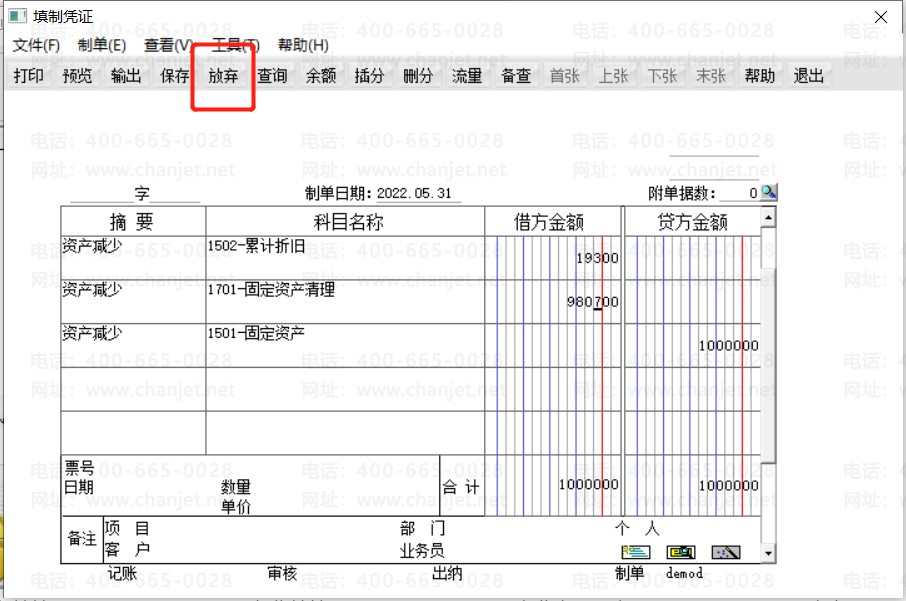Click the 预览 toolbar button

(x=77, y=76)
